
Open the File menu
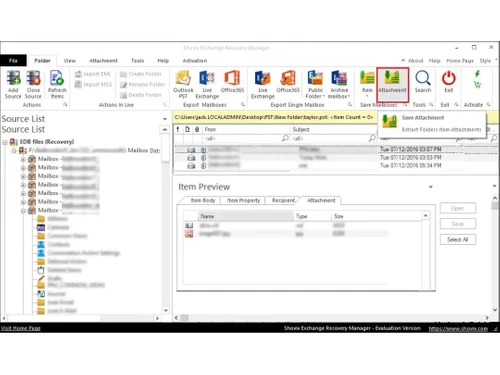13,61
